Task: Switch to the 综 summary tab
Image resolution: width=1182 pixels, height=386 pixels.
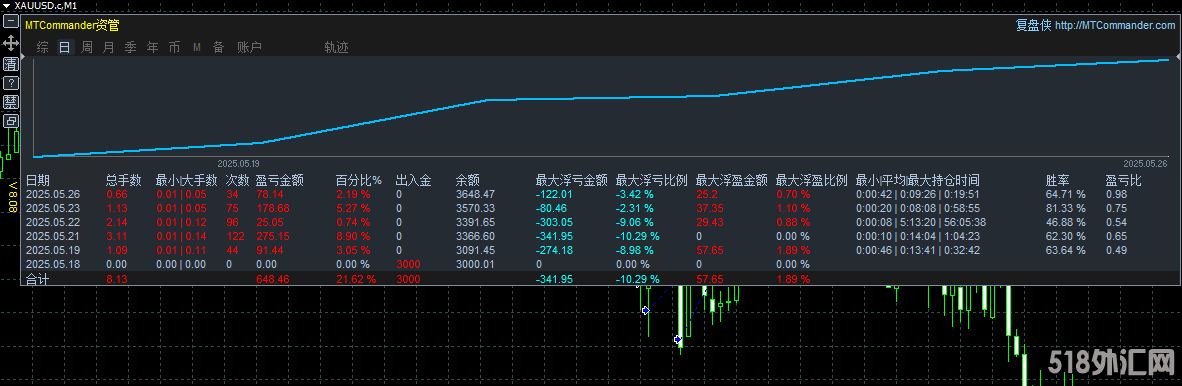Action: (x=43, y=47)
